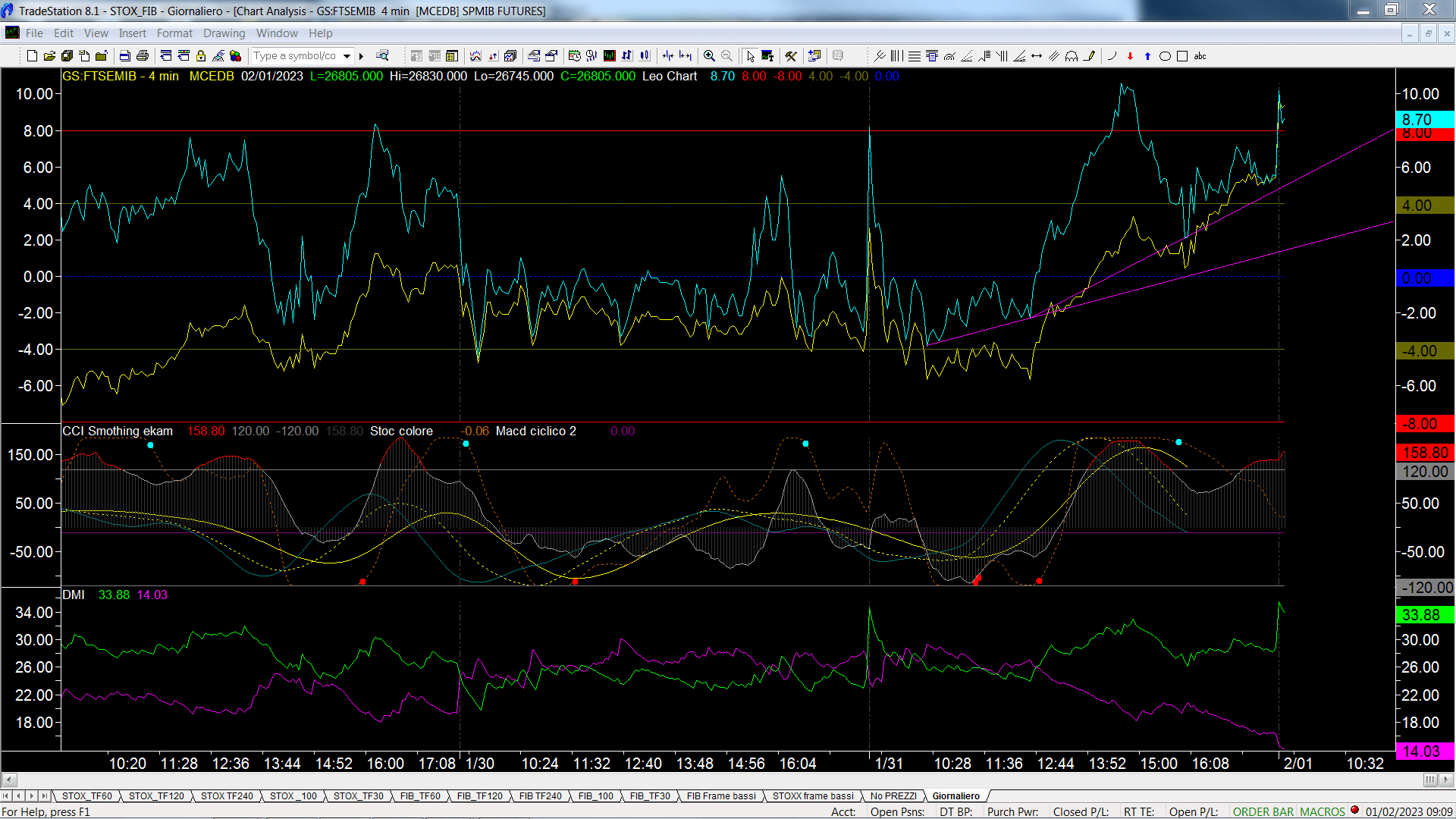Switch to the FIB Frame bassi tab

click(x=721, y=796)
